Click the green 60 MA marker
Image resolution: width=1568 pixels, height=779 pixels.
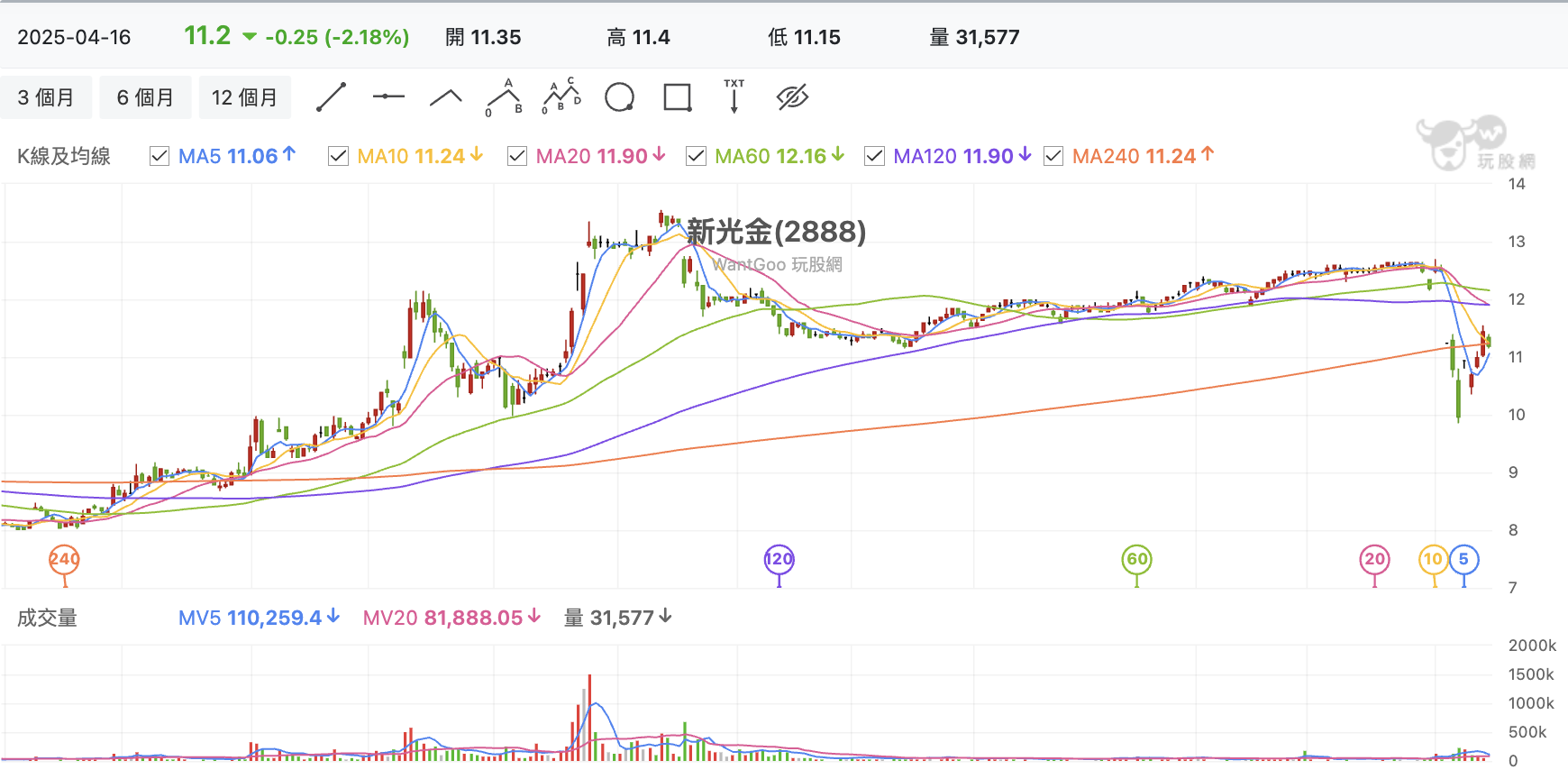pyautogui.click(x=1137, y=560)
